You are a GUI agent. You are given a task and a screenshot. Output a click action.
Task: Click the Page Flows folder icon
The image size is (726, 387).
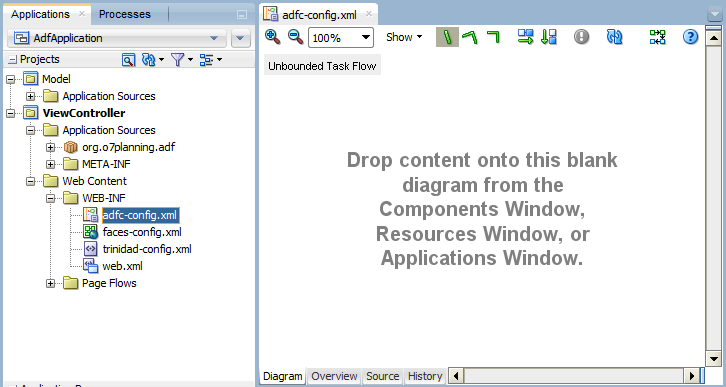[x=70, y=283]
